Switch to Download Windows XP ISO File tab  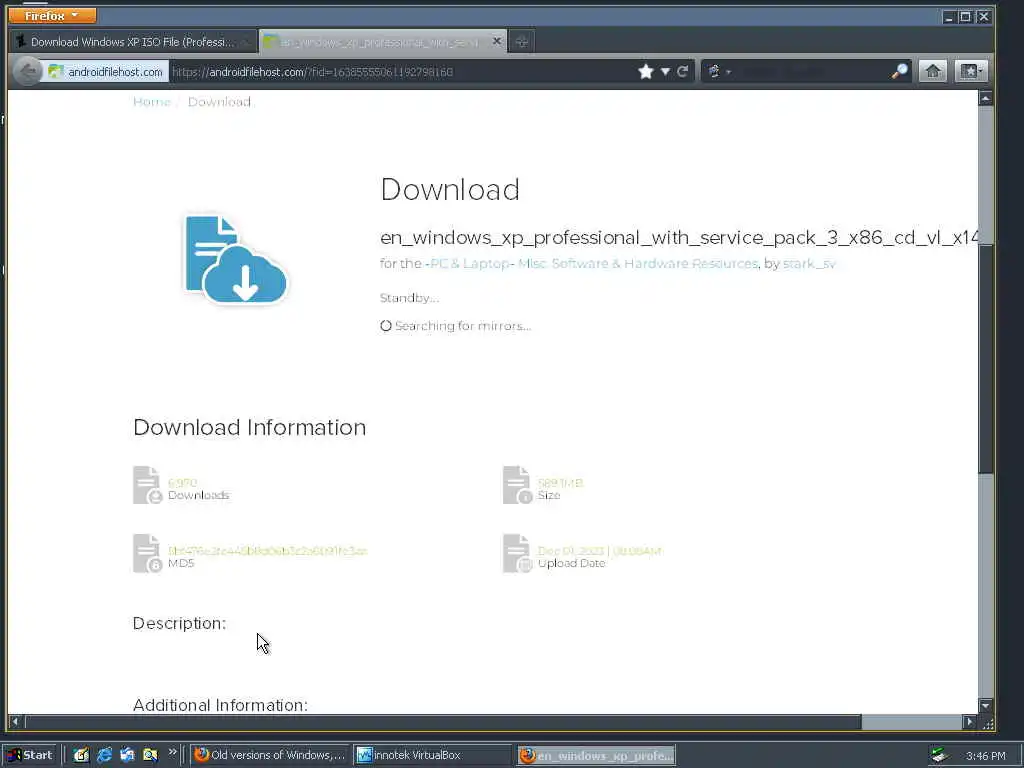(x=133, y=42)
